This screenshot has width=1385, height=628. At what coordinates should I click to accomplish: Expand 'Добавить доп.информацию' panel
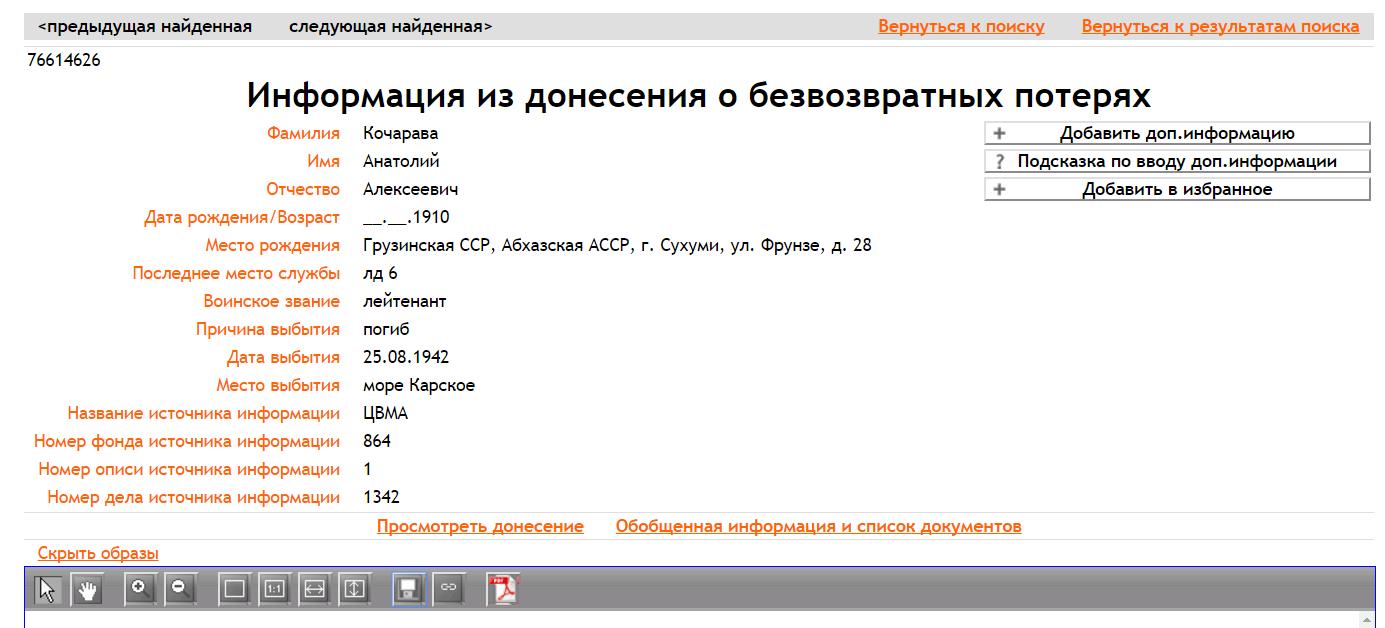pyautogui.click(x=1177, y=133)
